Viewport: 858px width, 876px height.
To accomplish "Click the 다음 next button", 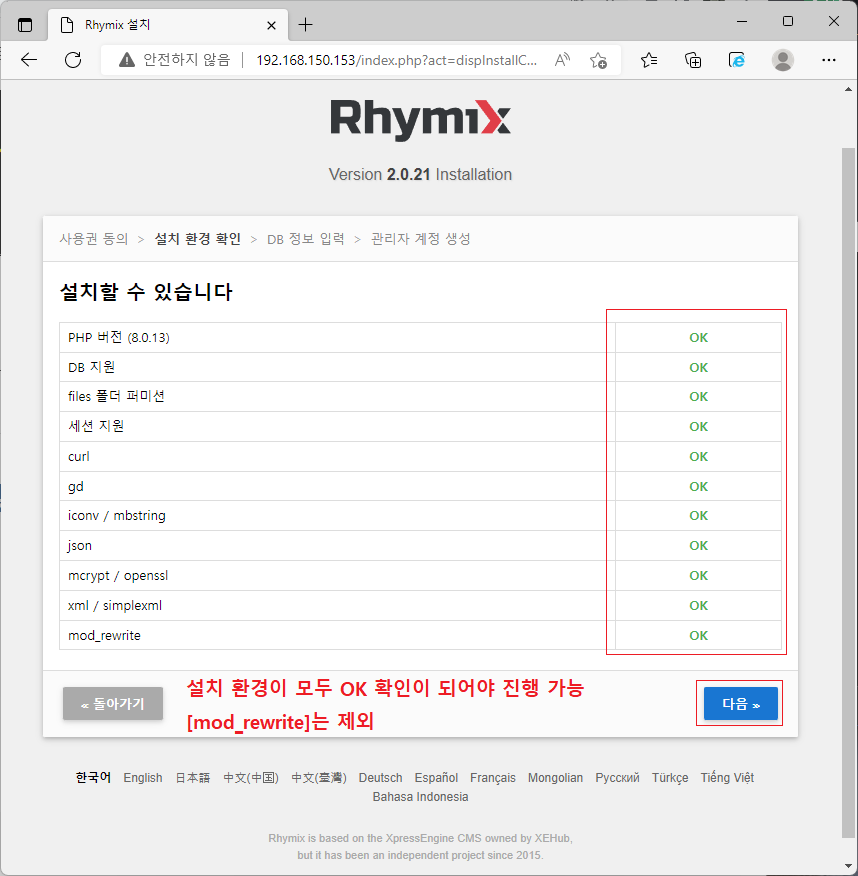I will pos(741,704).
